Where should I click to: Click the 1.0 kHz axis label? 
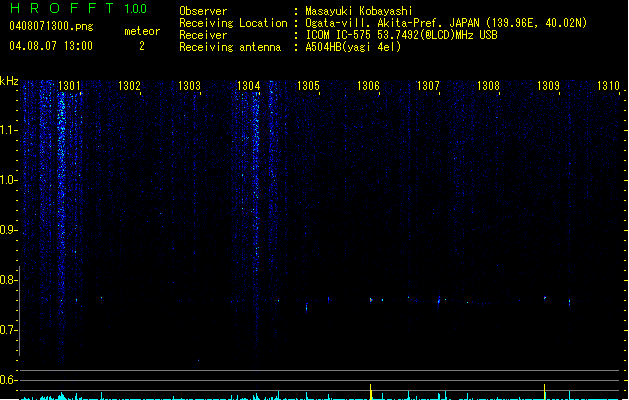(8, 180)
